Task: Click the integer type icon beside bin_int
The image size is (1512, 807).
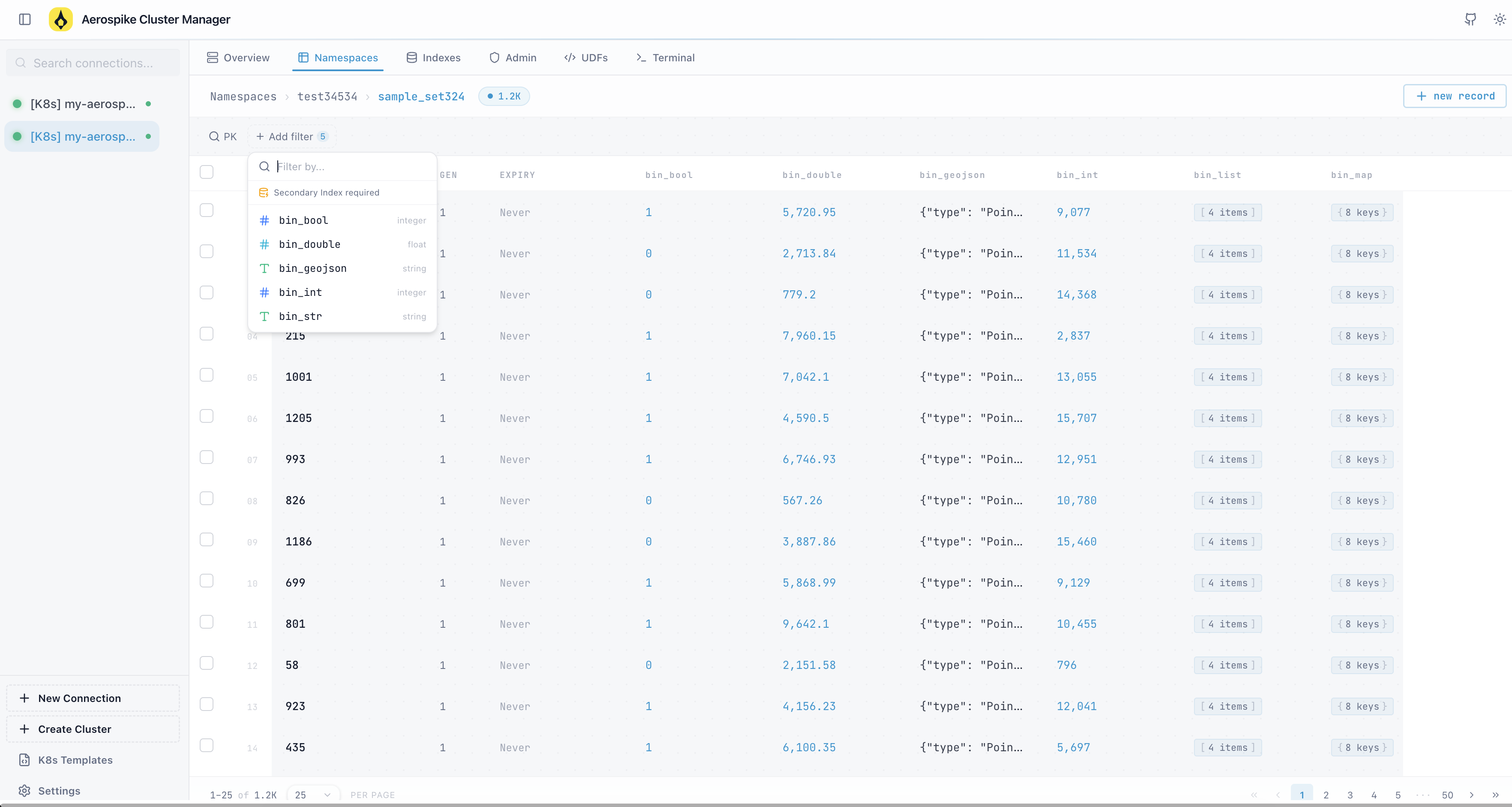Action: coord(264,292)
